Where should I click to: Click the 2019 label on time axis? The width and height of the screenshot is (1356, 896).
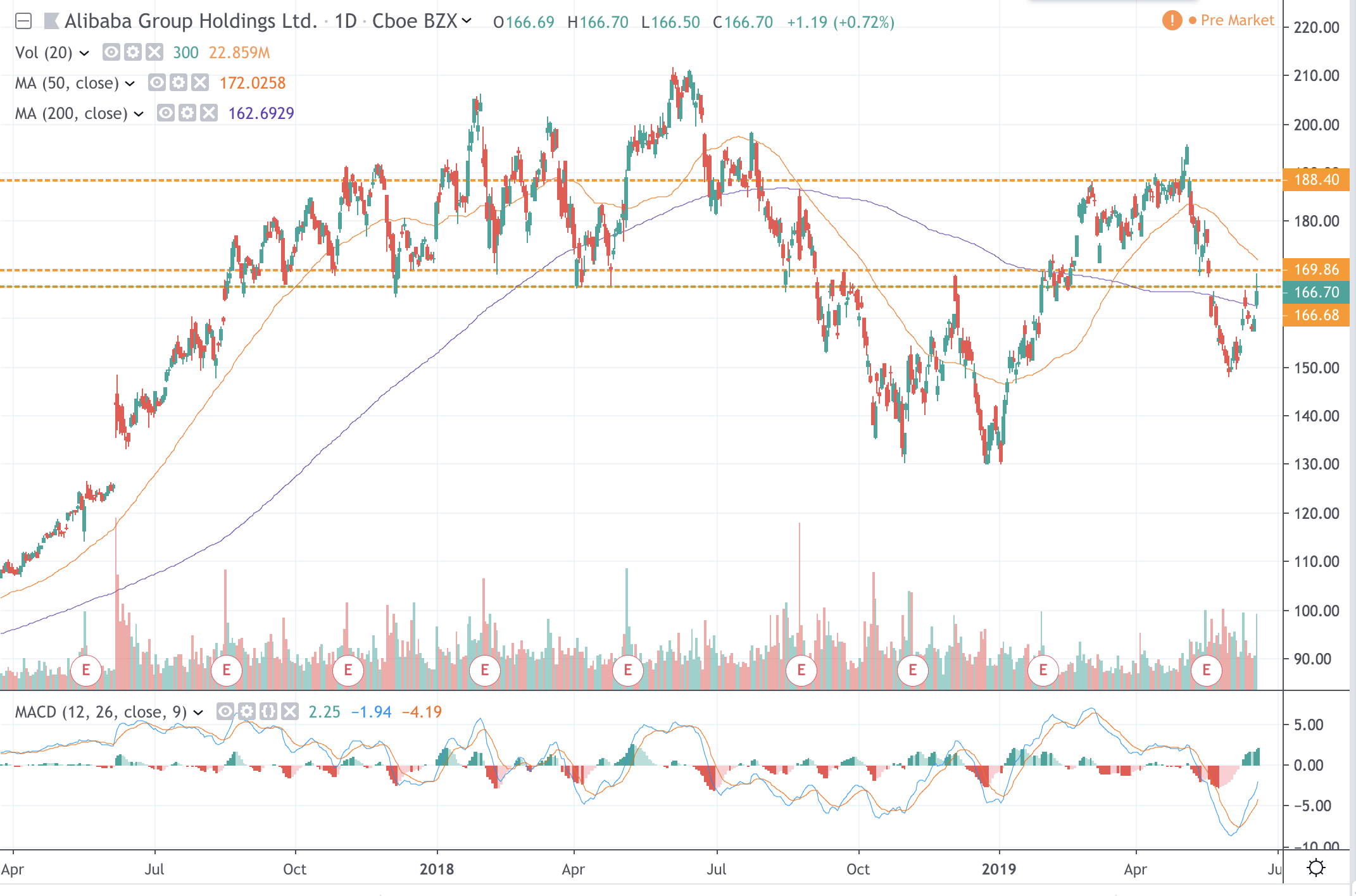(999, 869)
